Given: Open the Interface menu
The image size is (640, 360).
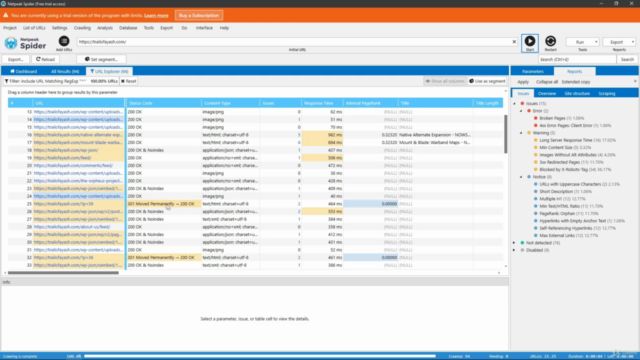Looking at the screenshot, I should (204, 28).
